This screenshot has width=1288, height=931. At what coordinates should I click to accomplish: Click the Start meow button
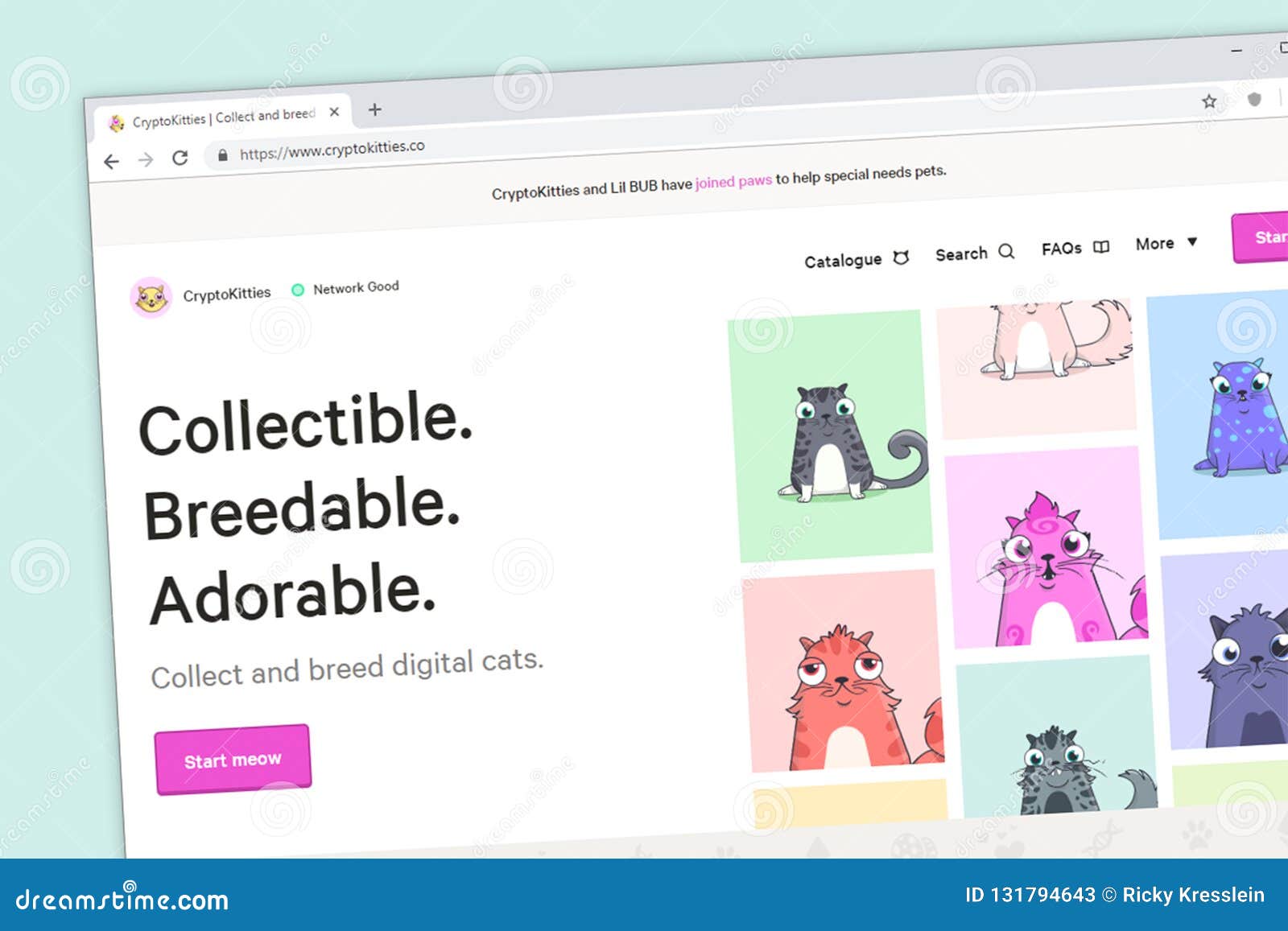pos(233,760)
